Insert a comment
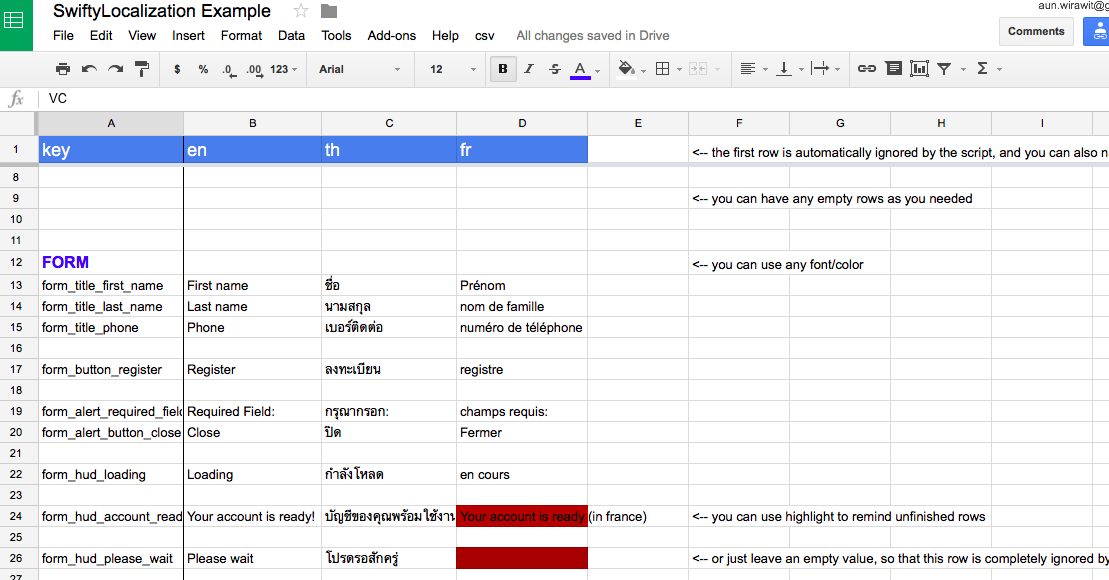 (x=894, y=69)
